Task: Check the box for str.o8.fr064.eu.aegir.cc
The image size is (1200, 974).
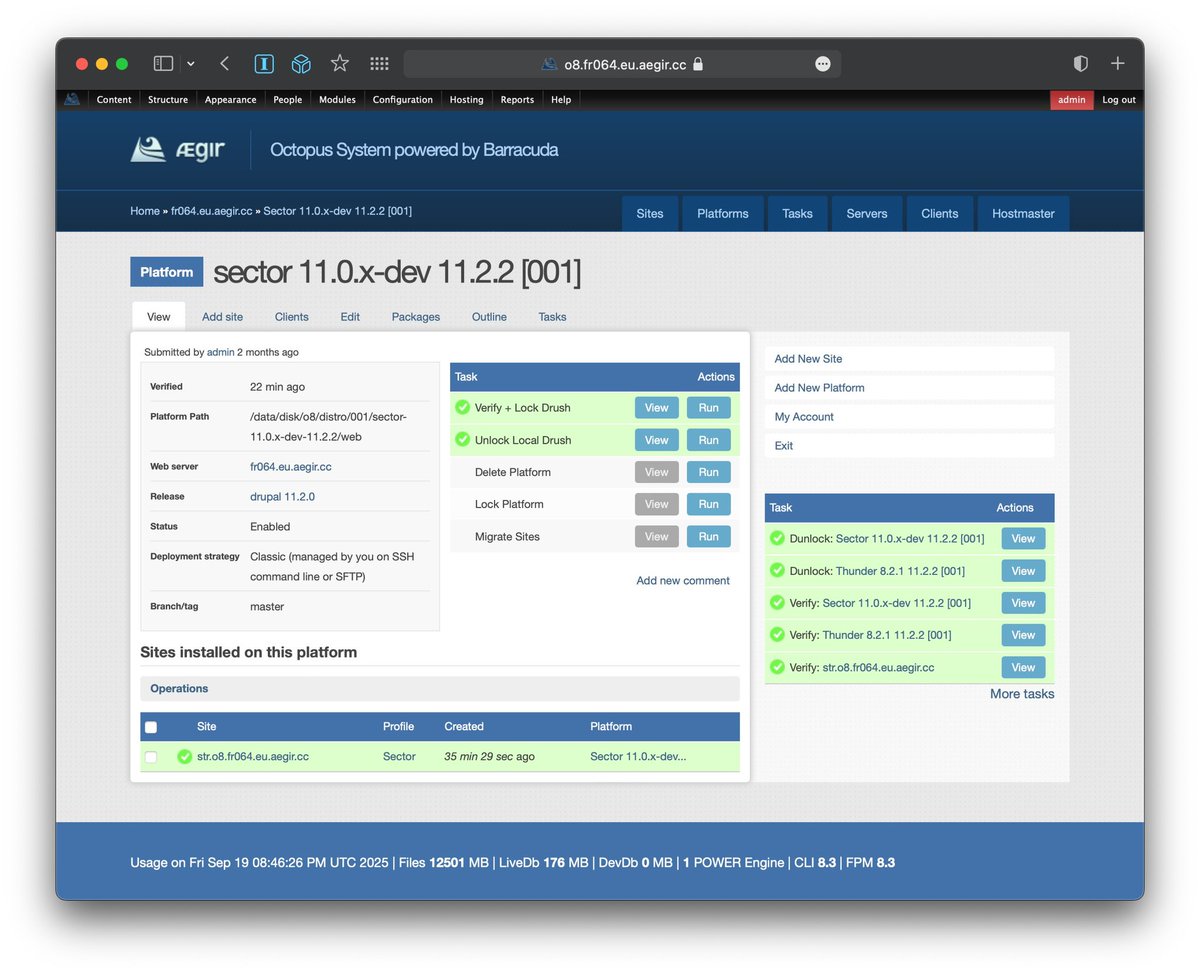Action: point(152,757)
